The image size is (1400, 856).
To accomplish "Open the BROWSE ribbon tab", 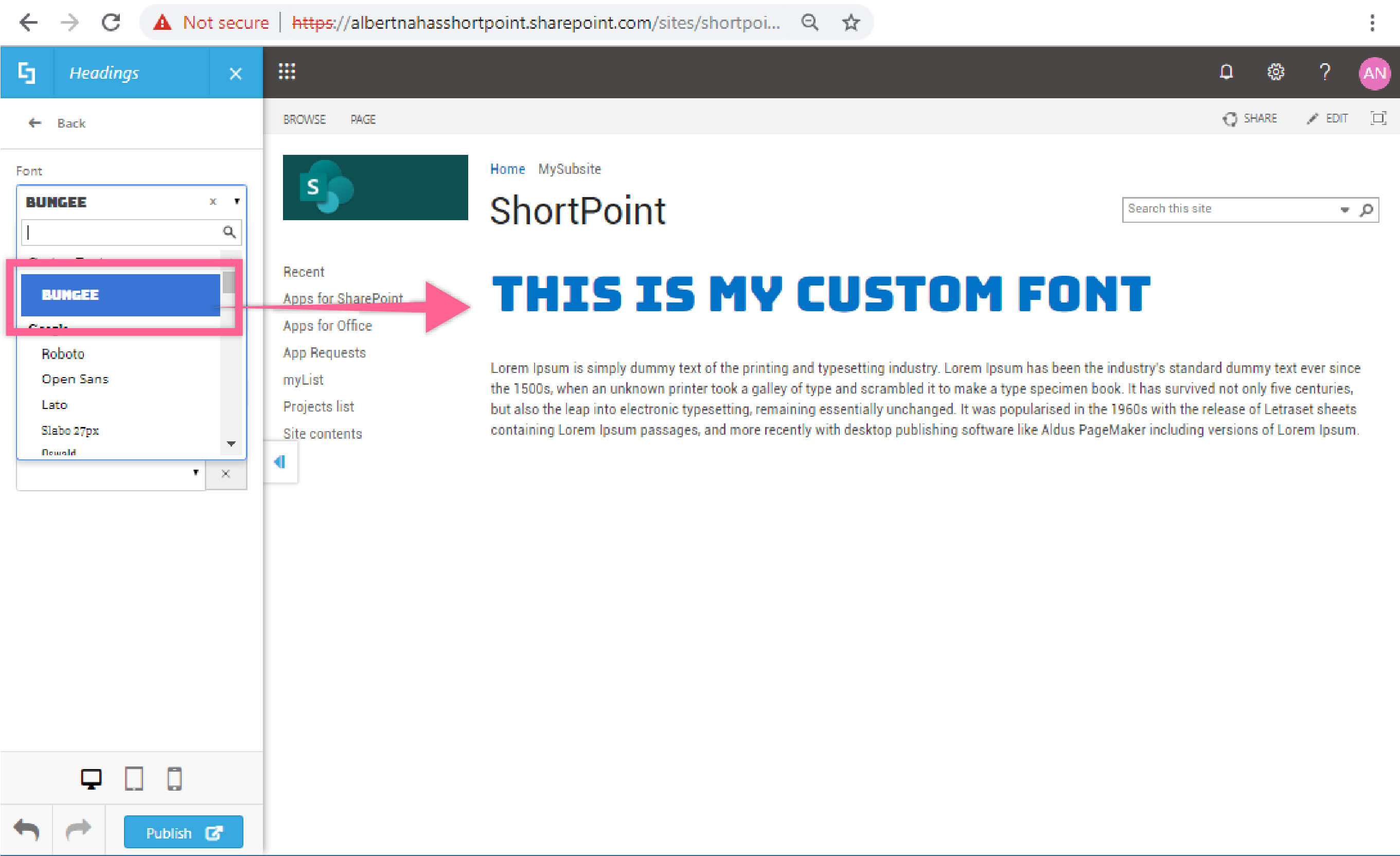I will click(304, 119).
